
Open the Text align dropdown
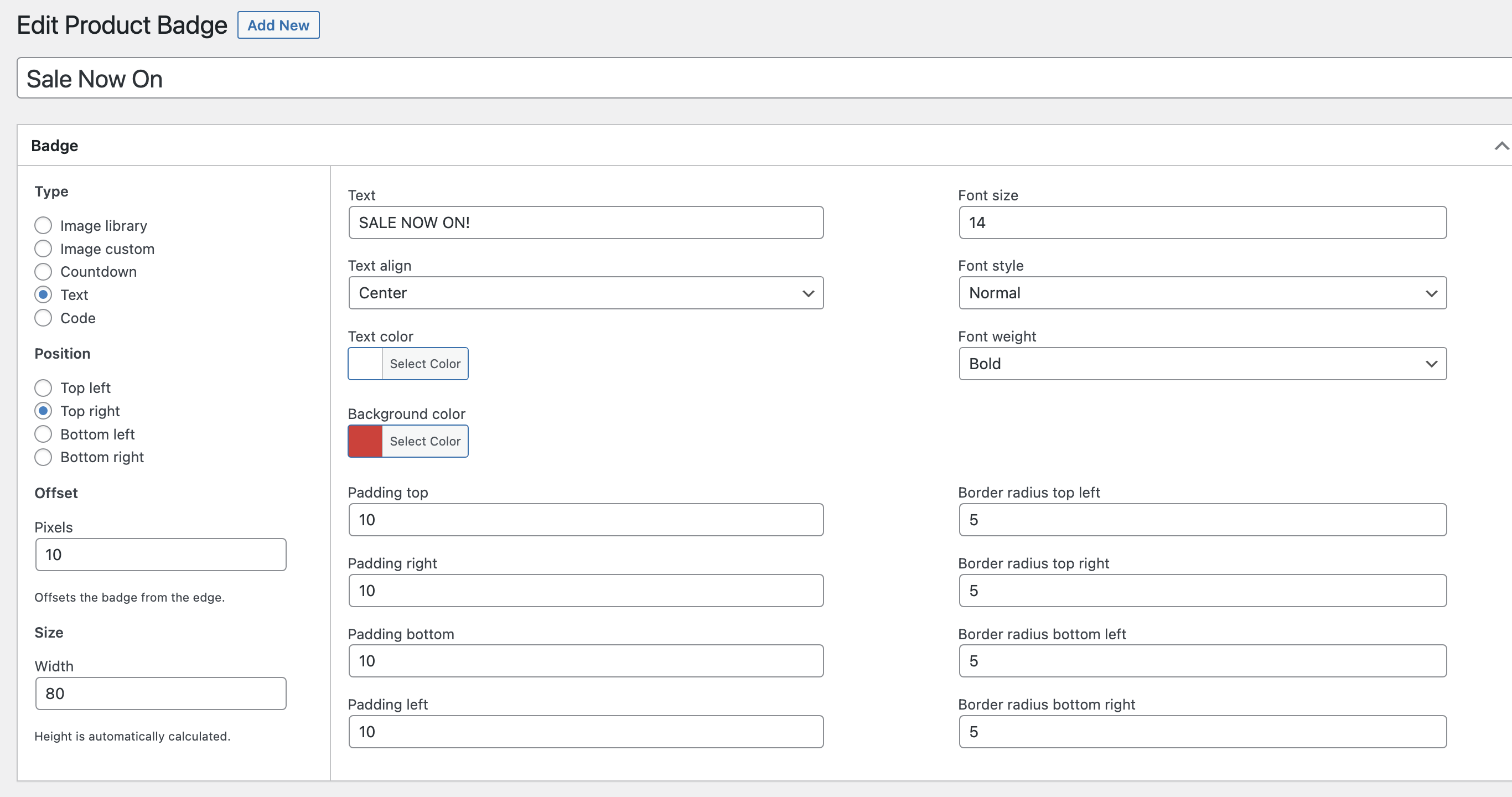[585, 293]
